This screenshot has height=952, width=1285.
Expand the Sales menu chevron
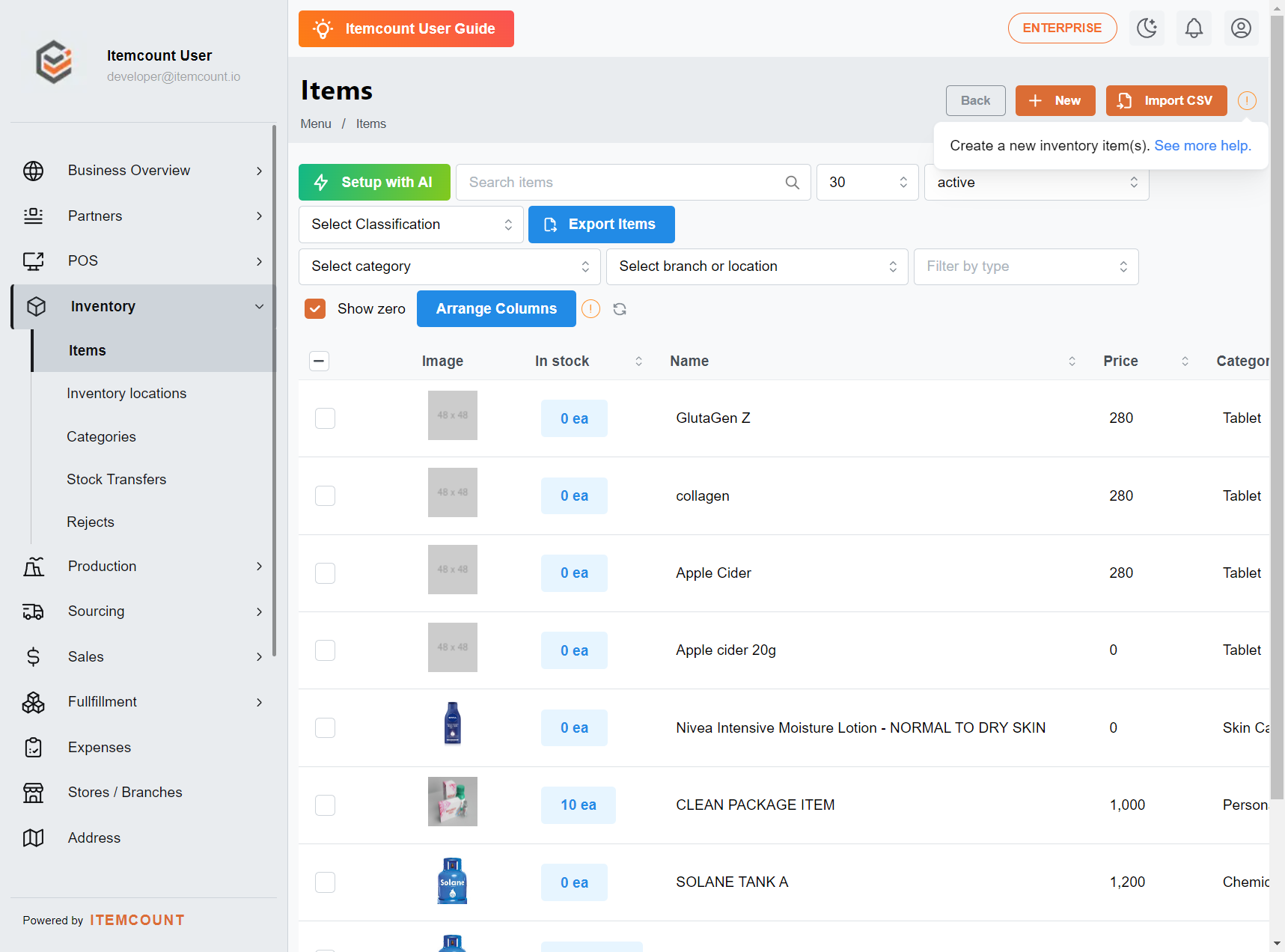(x=259, y=657)
